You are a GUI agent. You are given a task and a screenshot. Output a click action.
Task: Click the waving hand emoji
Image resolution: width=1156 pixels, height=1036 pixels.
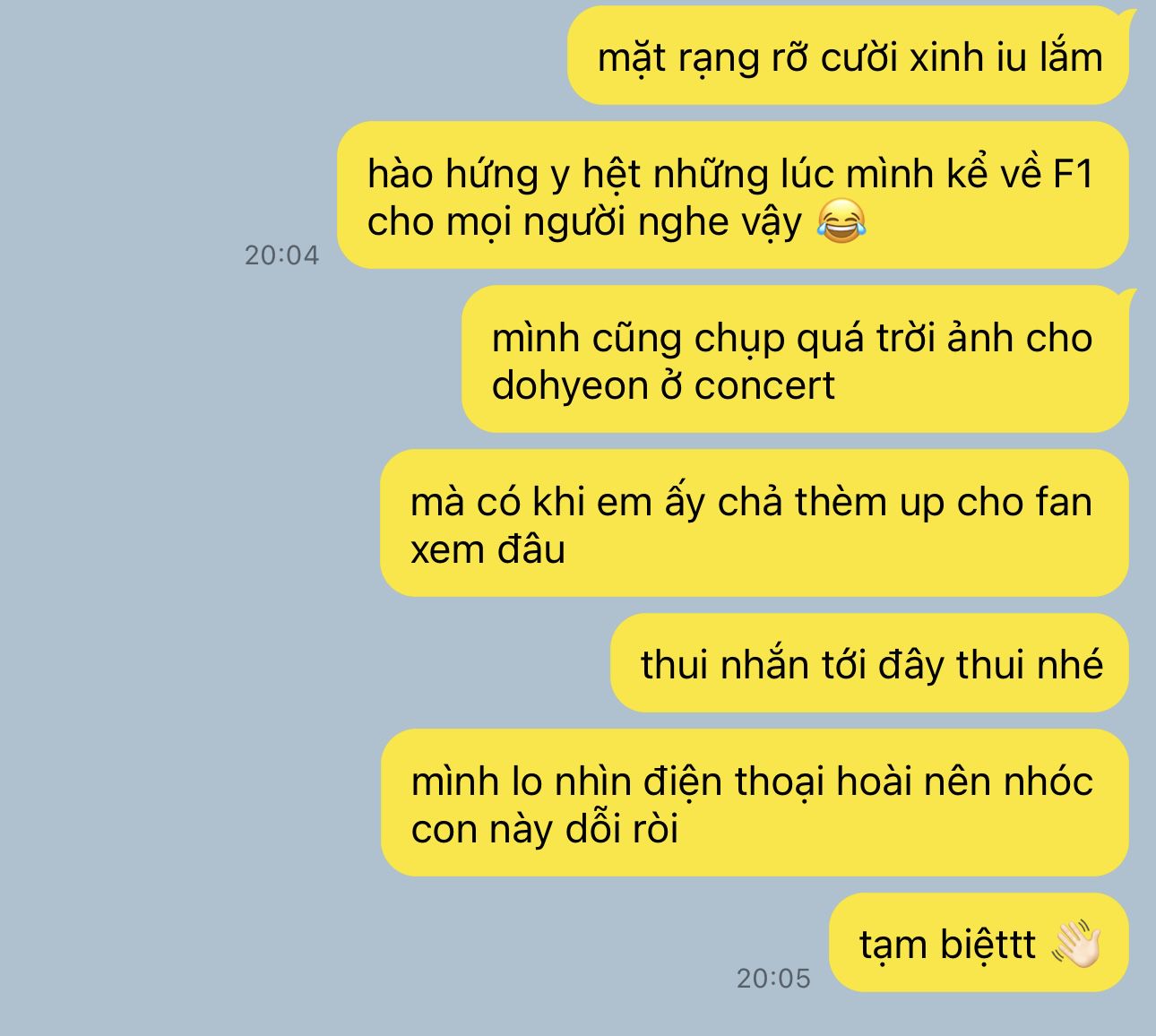point(1075,945)
